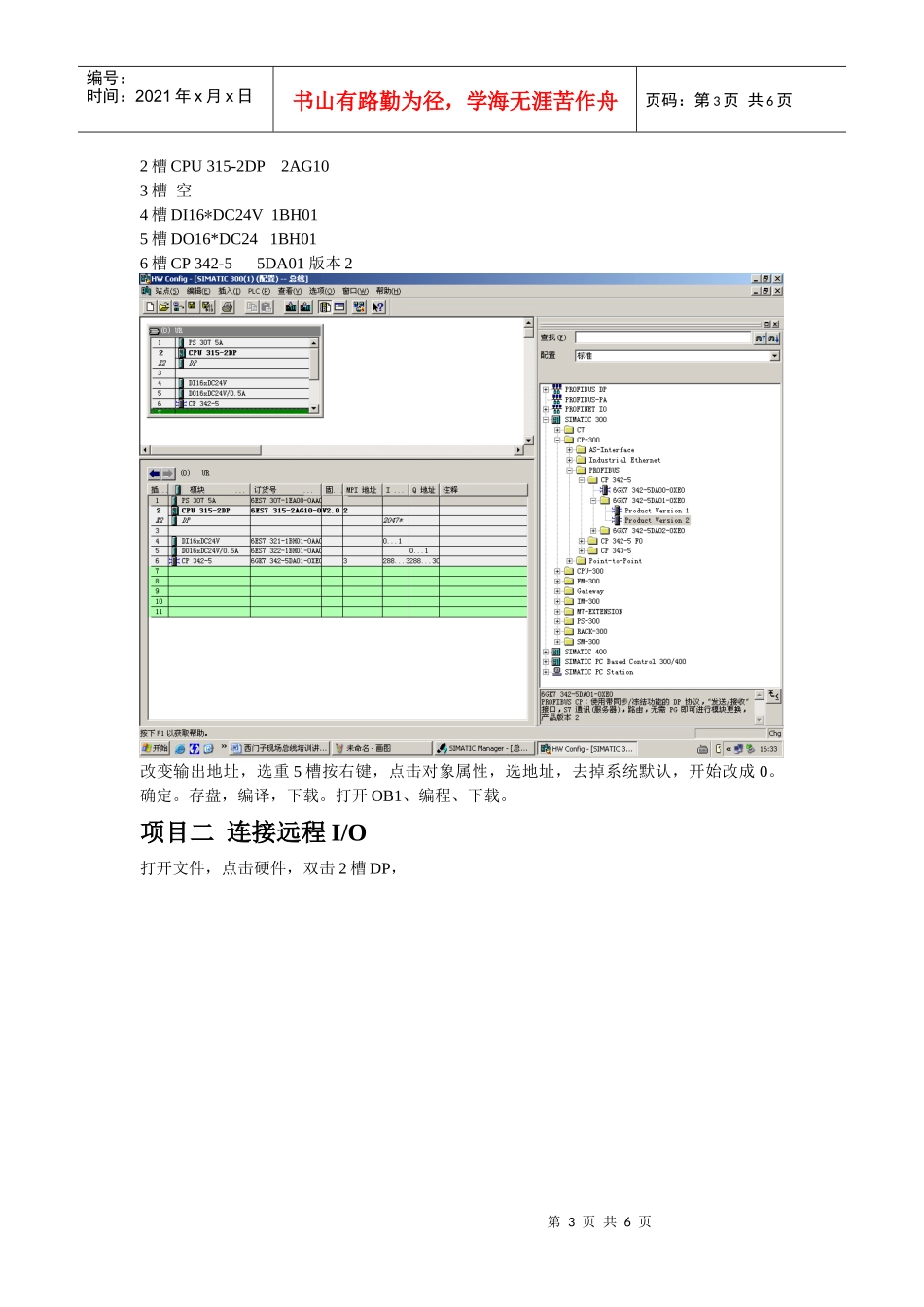Open the 查看(V) menu
Screen dimensions: 924x1307
[290, 291]
